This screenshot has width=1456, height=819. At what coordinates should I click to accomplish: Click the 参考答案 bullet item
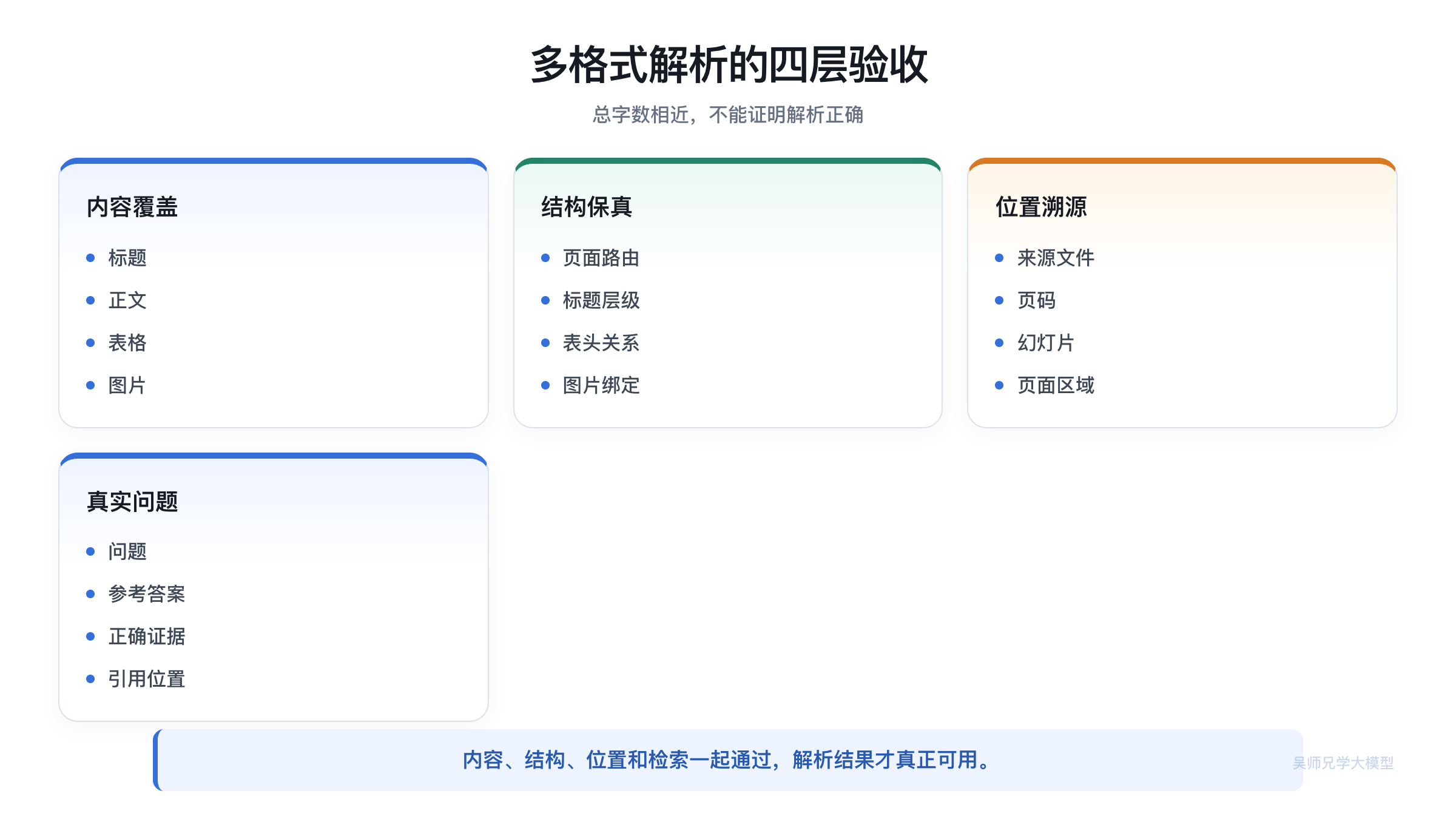point(147,594)
